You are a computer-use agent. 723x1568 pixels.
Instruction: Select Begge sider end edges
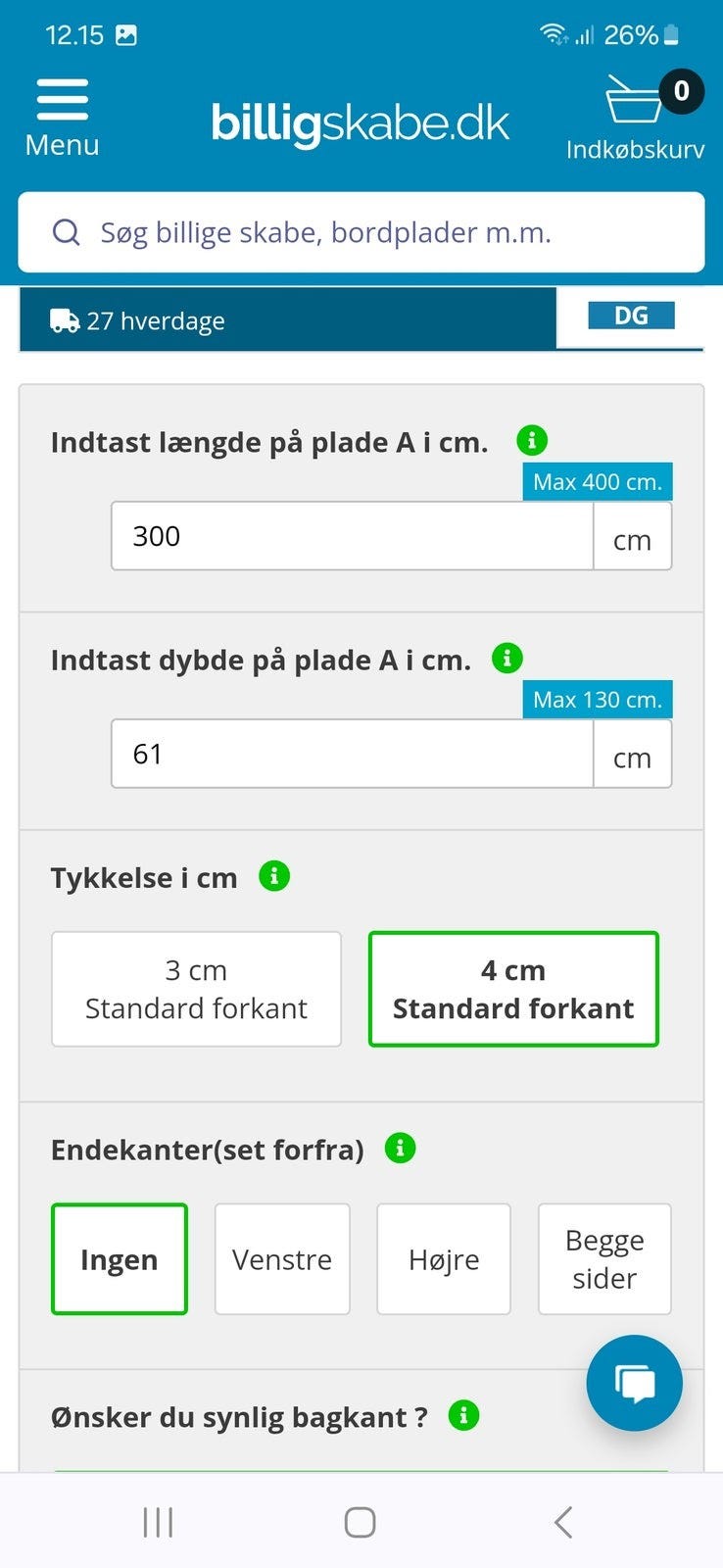pyautogui.click(x=604, y=1259)
